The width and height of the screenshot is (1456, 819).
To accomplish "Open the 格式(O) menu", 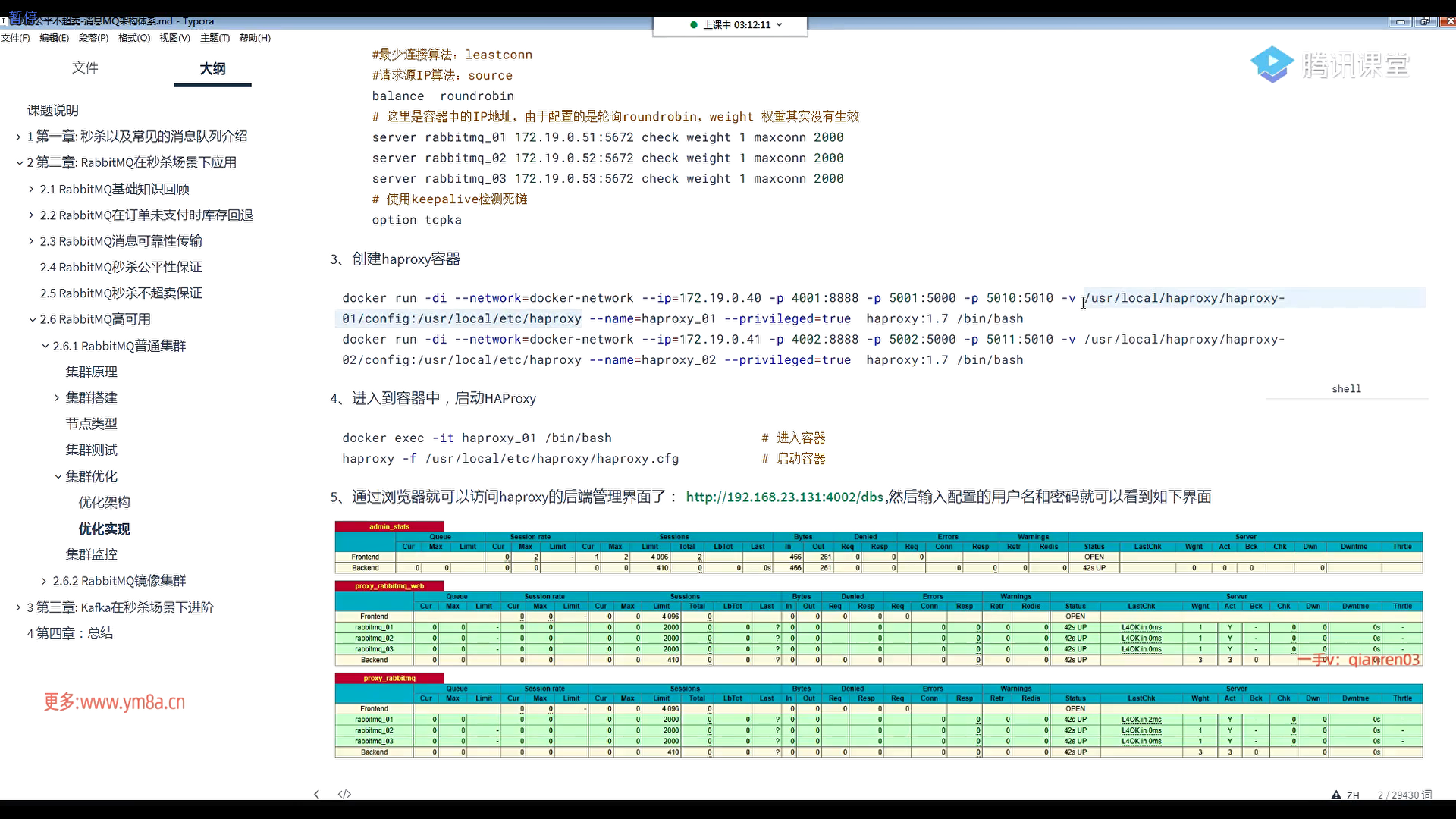I will (x=134, y=38).
